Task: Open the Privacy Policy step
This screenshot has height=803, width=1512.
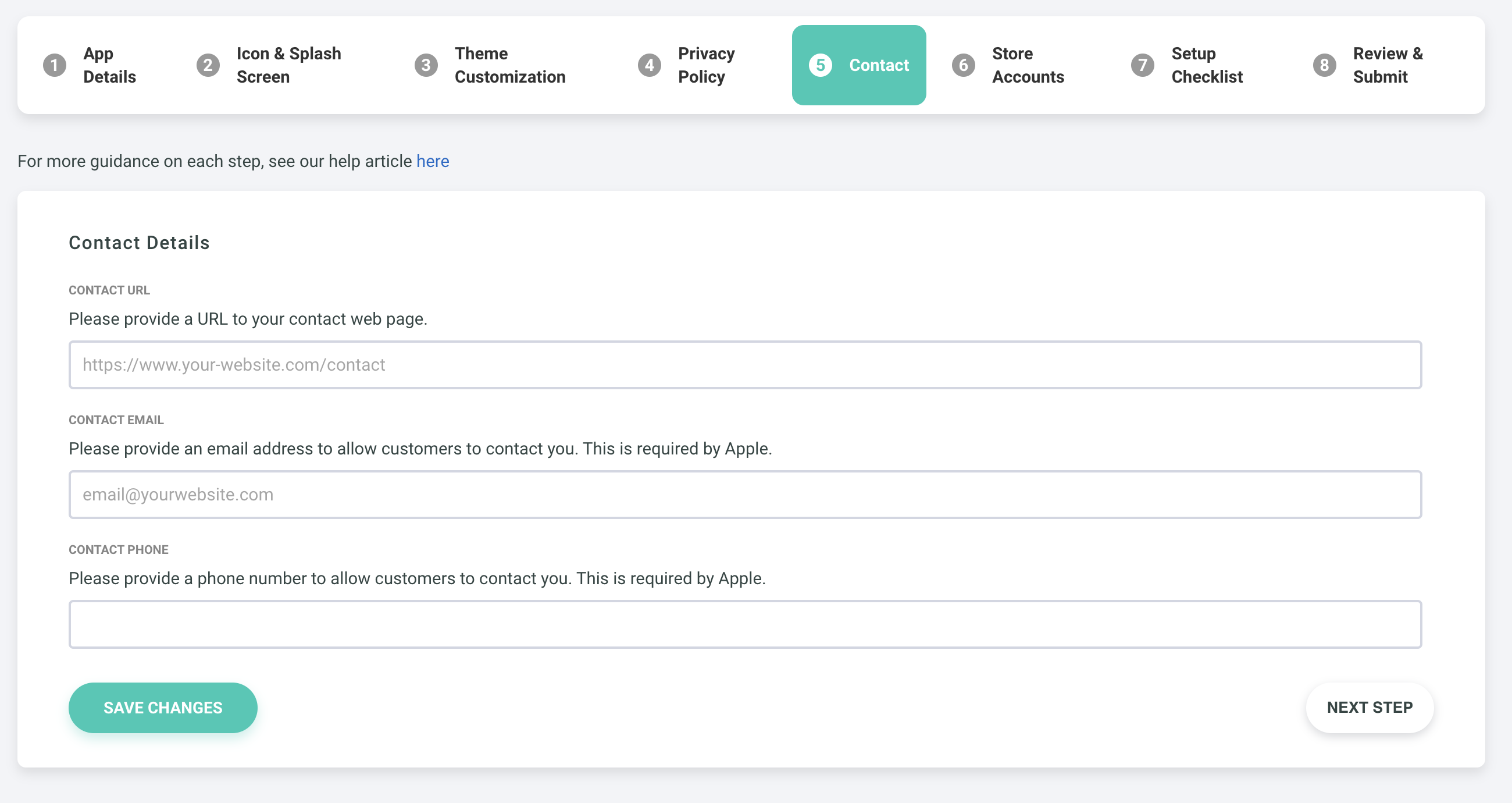Action: [706, 65]
